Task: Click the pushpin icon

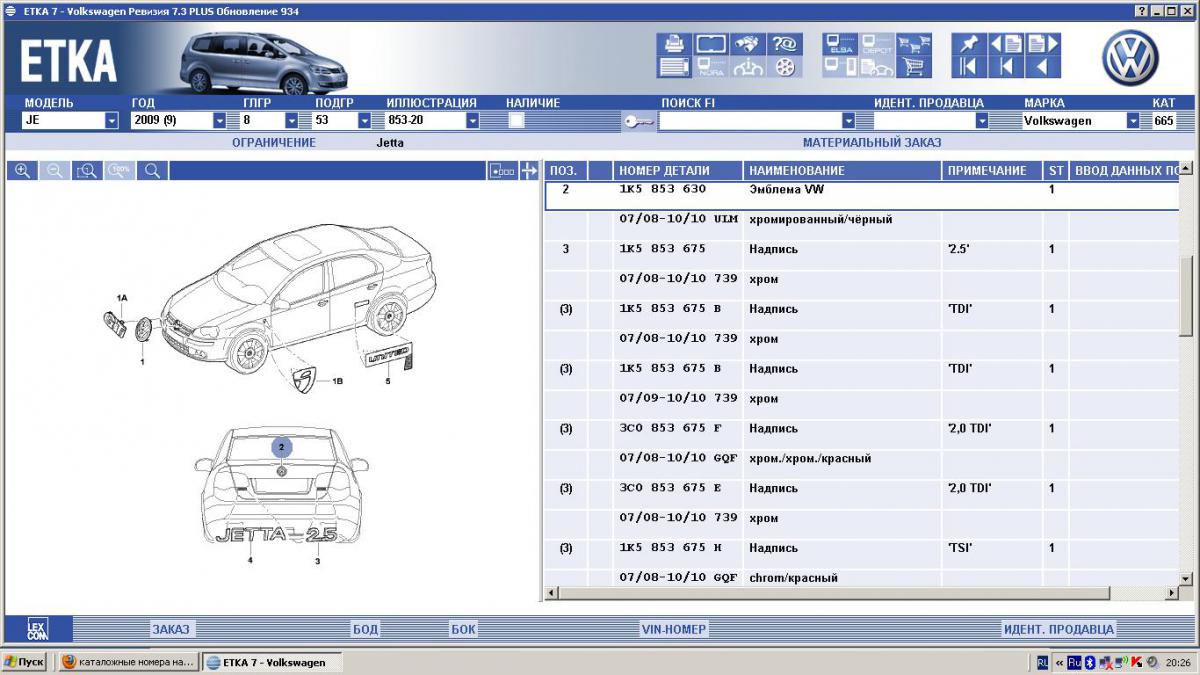Action: tap(968, 44)
